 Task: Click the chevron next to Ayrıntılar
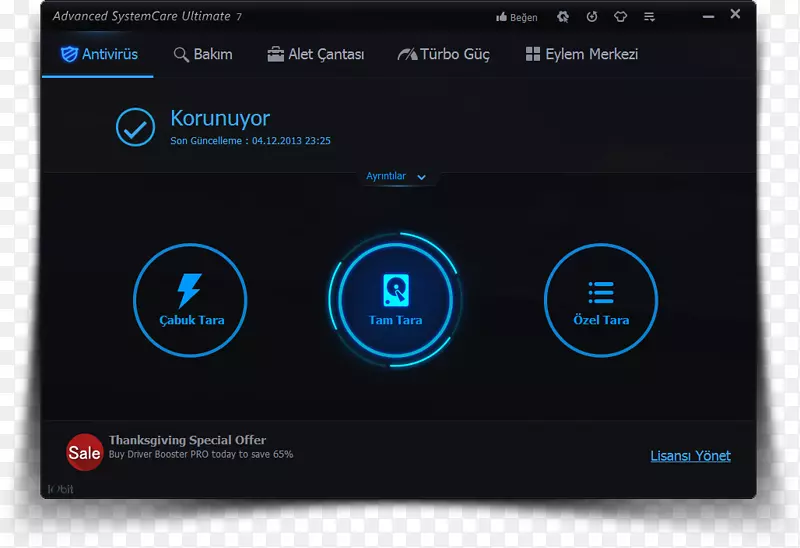pos(421,178)
